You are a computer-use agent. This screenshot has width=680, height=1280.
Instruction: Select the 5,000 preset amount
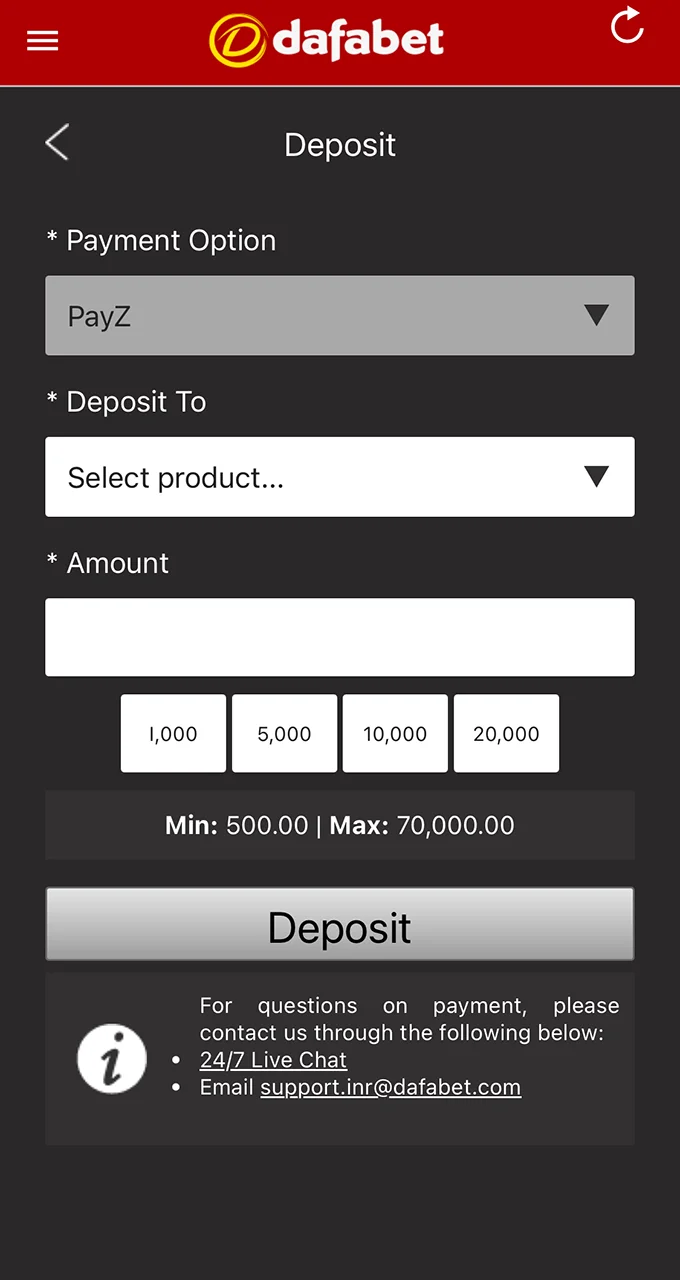point(284,734)
